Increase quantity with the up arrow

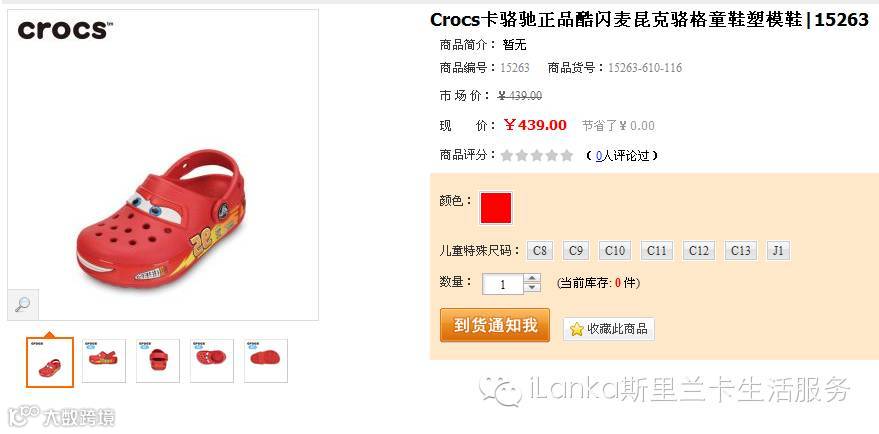(532, 278)
